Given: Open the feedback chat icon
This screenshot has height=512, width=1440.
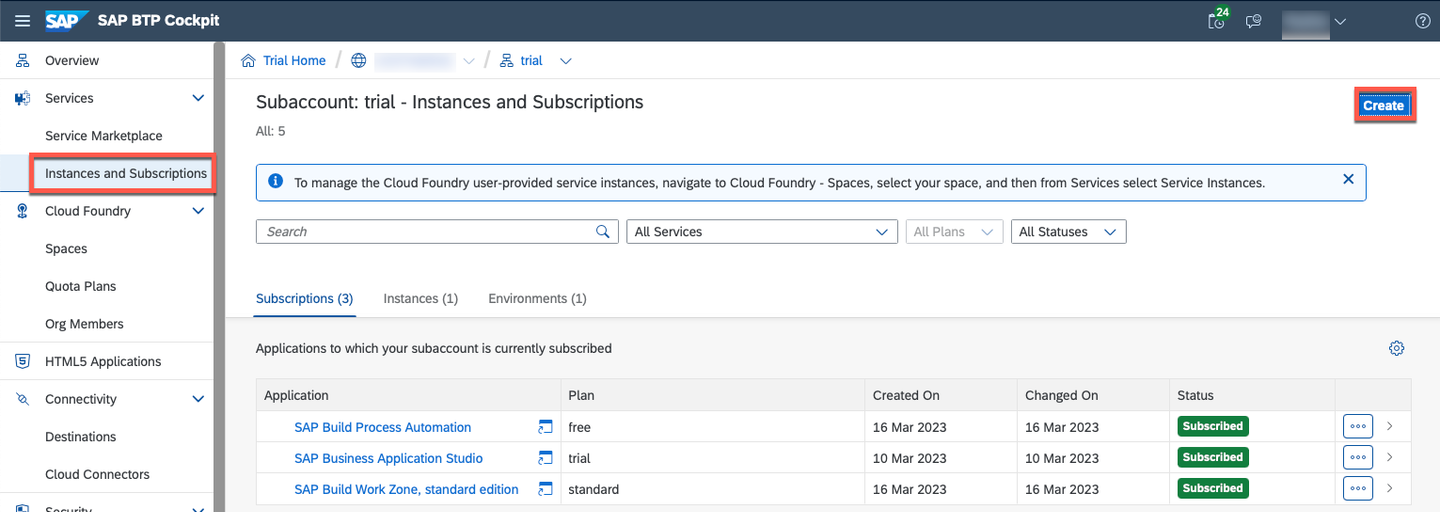Looking at the screenshot, I should coord(1253,21).
